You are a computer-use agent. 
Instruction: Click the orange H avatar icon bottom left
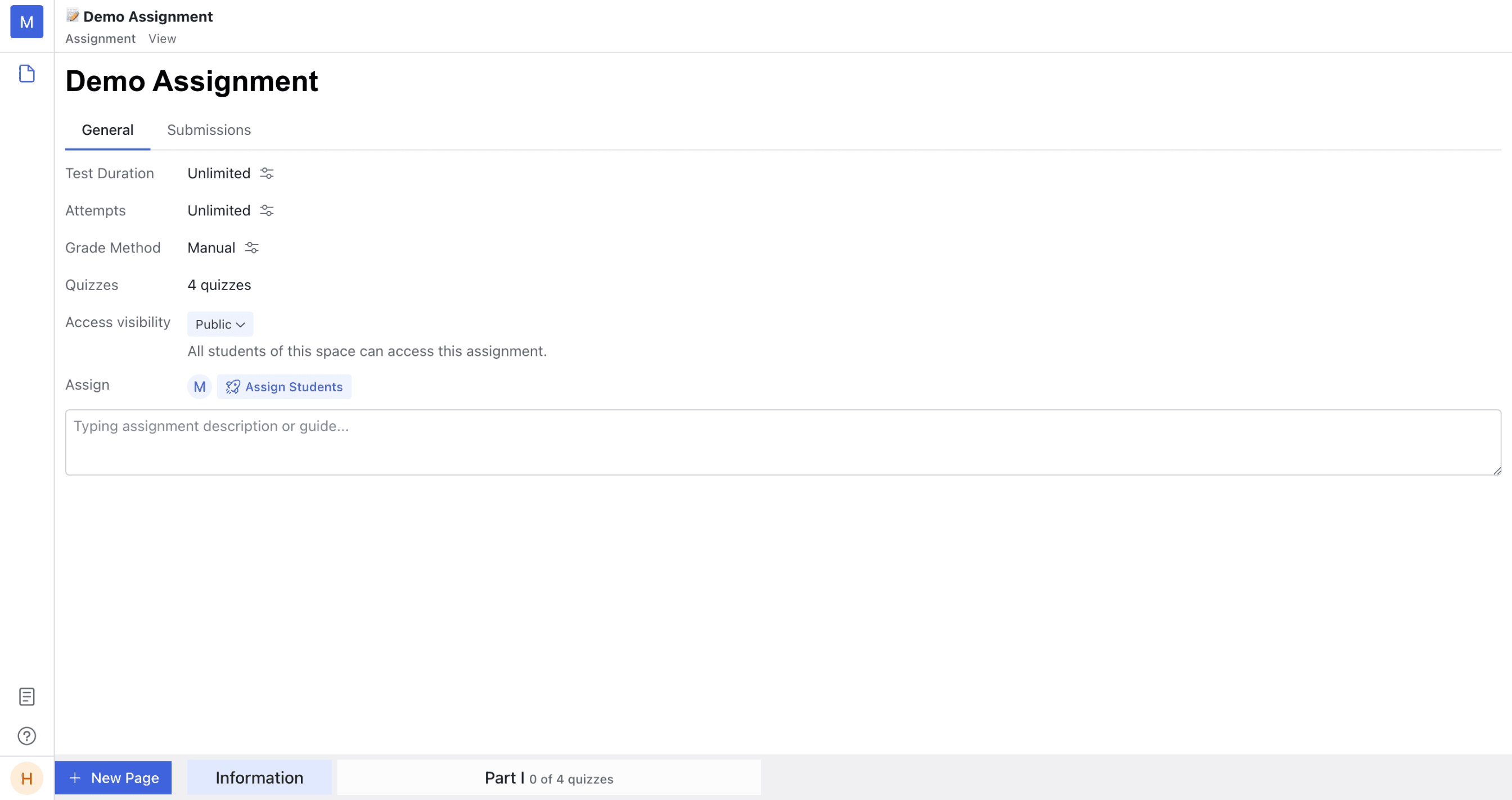pos(27,778)
